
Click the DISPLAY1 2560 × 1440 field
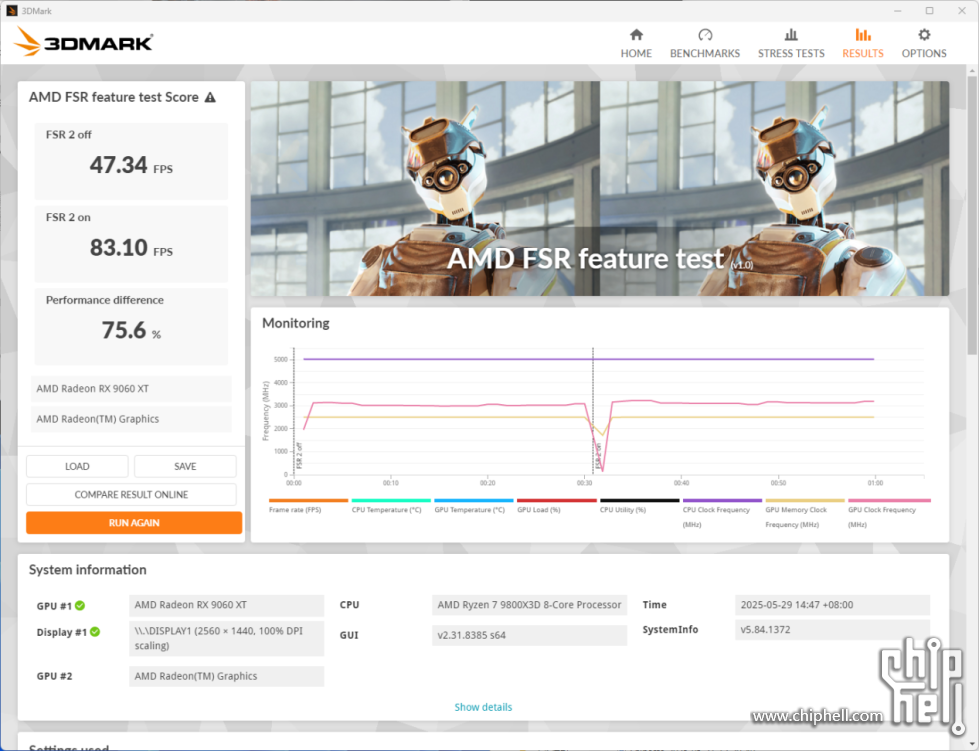pyautogui.click(x=227, y=638)
